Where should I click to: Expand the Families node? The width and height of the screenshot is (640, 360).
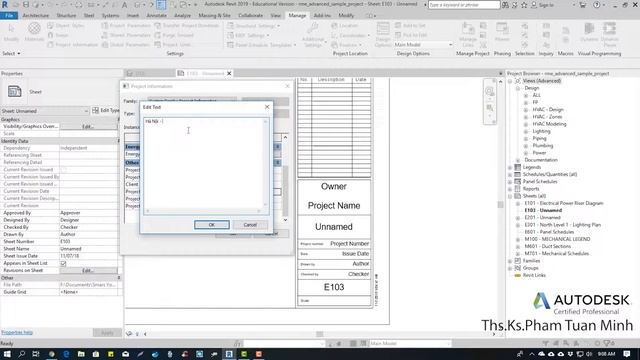510,261
